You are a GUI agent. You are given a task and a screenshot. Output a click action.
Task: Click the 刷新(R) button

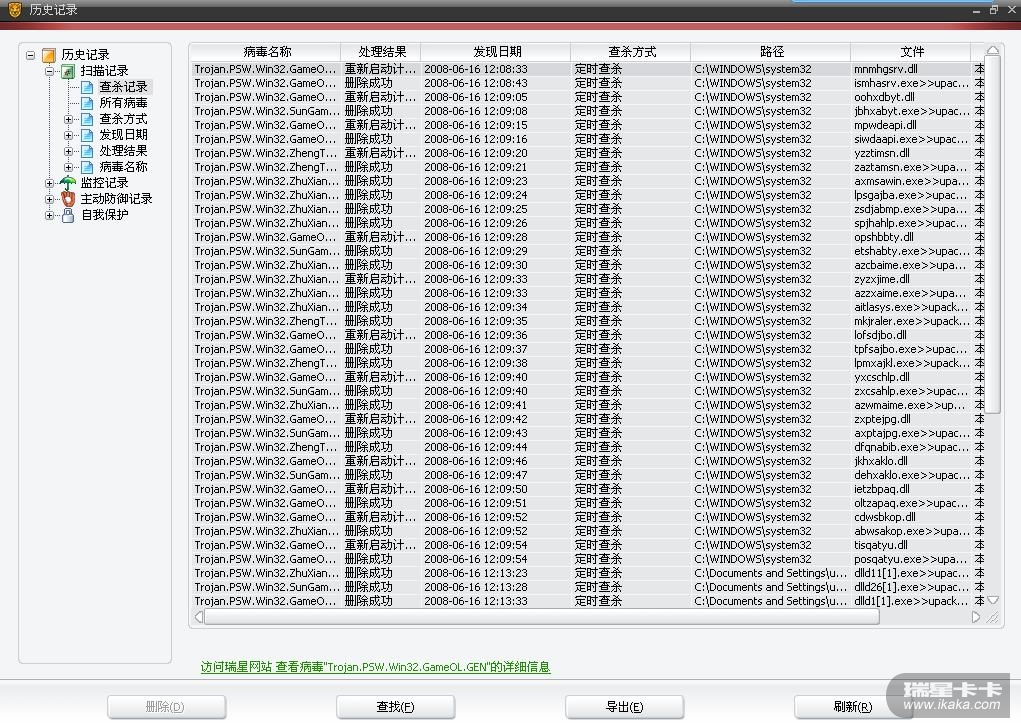coord(853,707)
